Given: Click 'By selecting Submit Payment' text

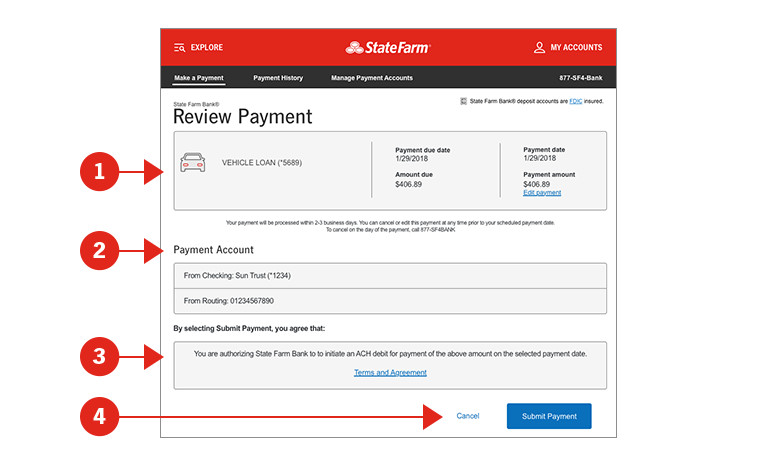Looking at the screenshot, I should [249, 328].
